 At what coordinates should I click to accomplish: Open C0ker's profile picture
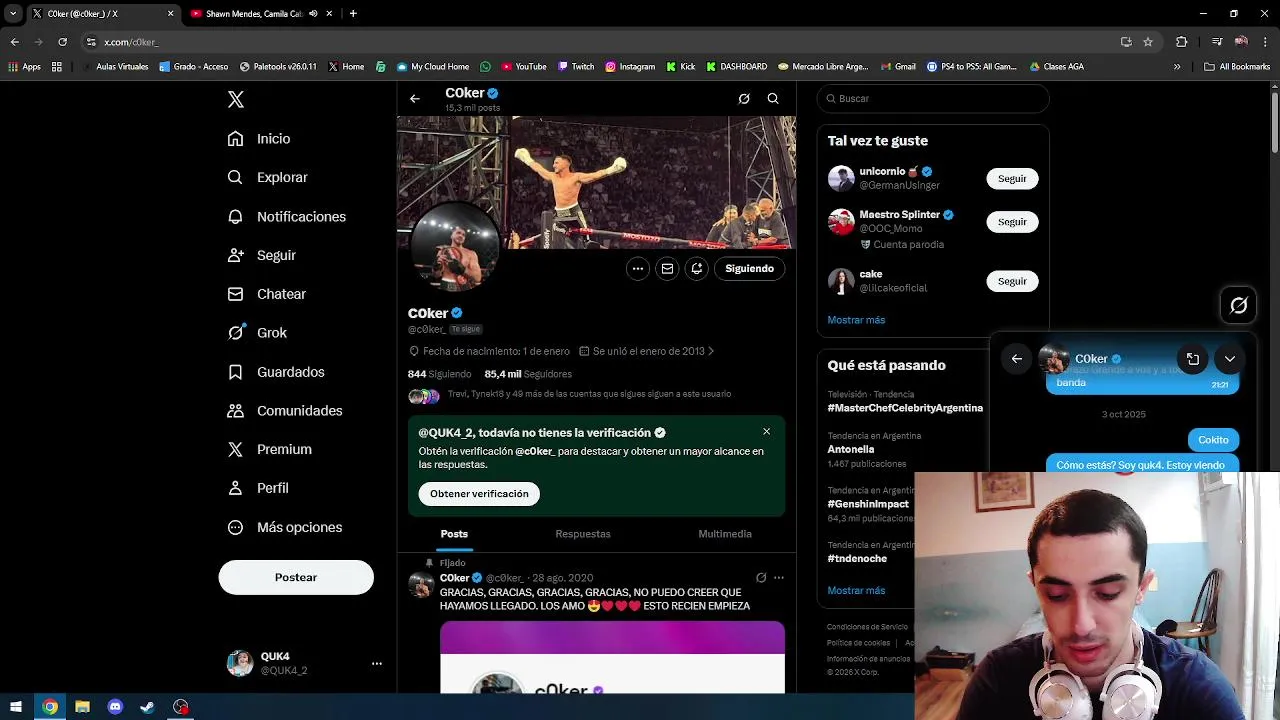click(x=454, y=247)
